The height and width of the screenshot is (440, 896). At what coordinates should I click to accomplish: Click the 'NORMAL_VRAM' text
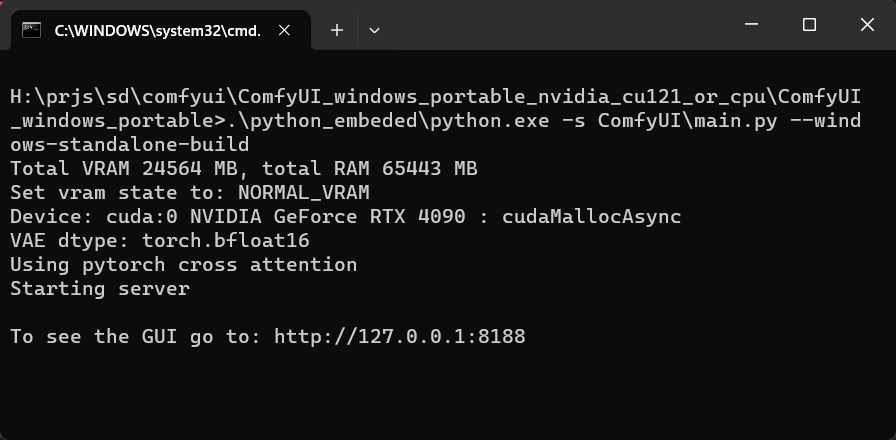[x=303, y=193]
